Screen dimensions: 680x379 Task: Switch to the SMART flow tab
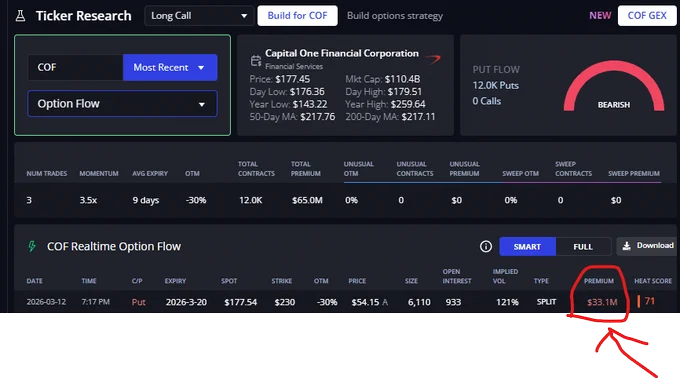[x=527, y=246]
